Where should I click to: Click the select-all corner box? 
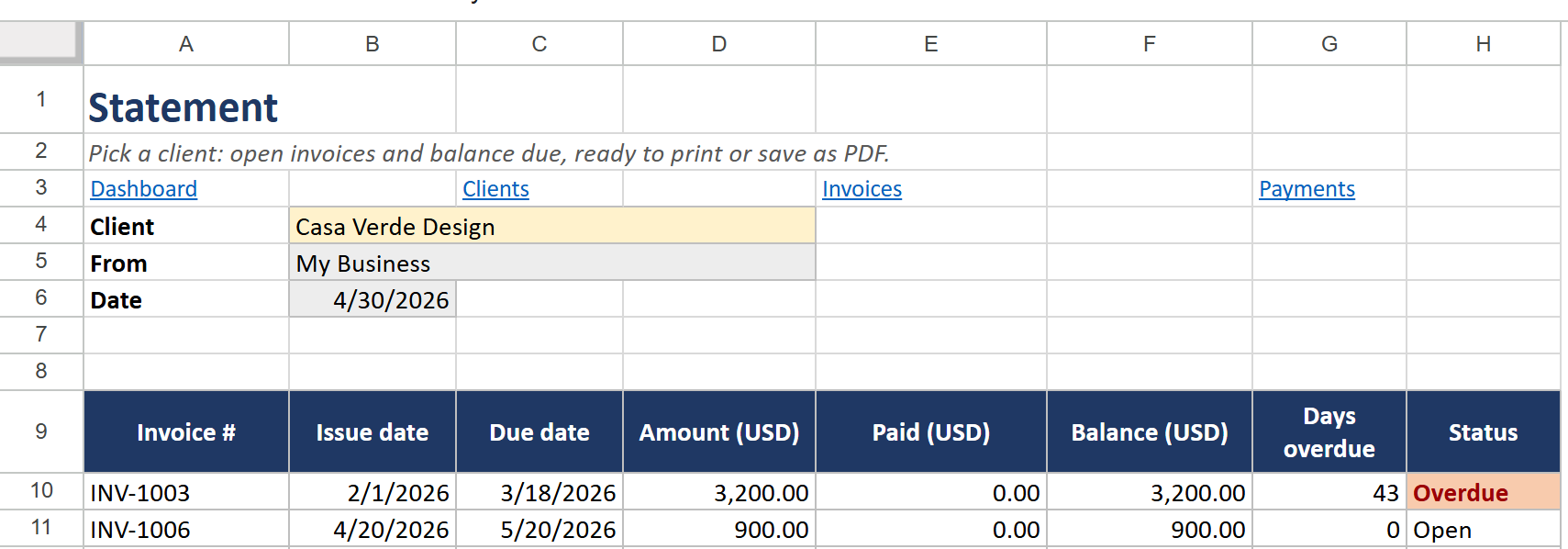point(40,42)
